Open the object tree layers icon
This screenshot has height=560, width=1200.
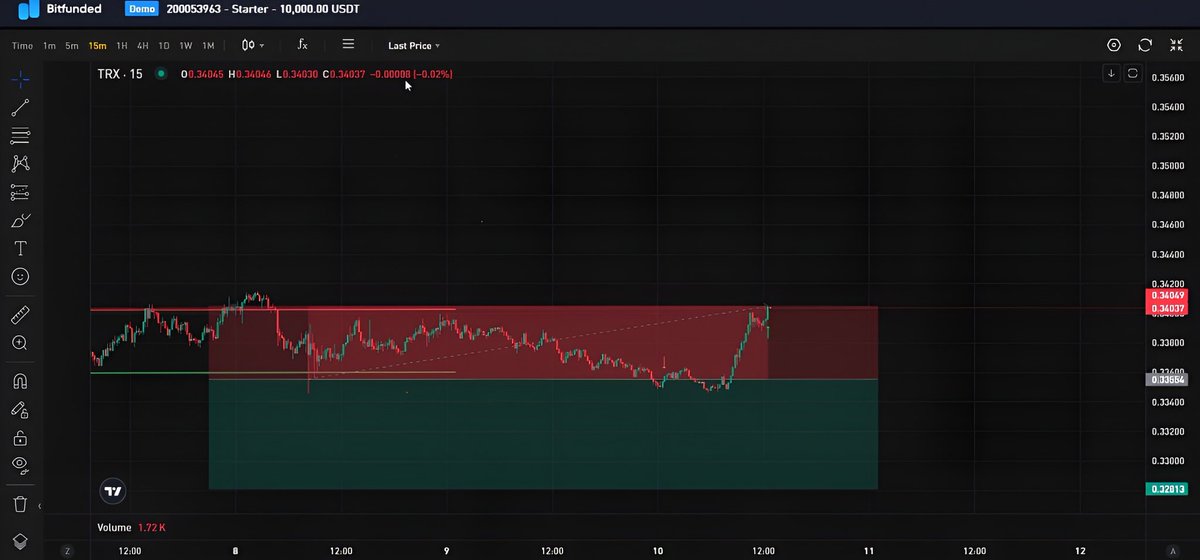tap(20, 541)
